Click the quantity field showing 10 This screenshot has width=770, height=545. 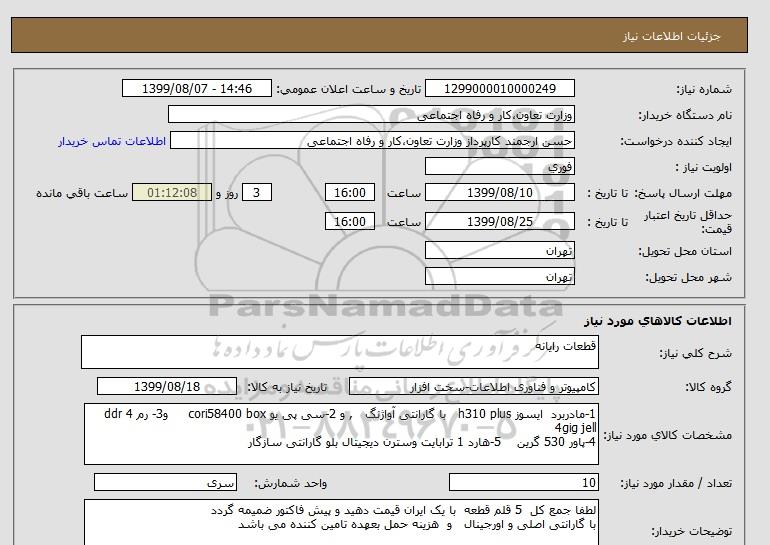[523, 483]
